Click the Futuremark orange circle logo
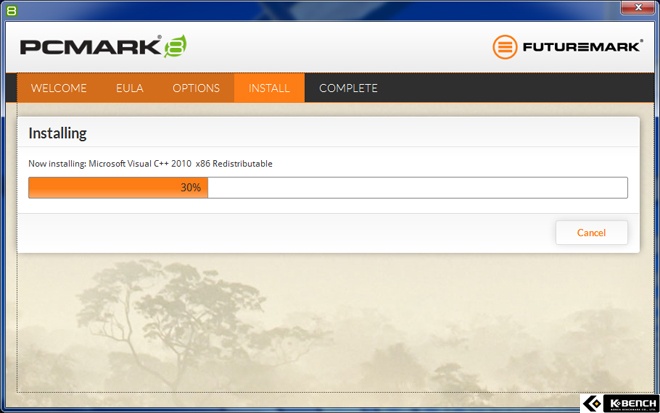Viewport: 660px width, 413px height. point(505,47)
